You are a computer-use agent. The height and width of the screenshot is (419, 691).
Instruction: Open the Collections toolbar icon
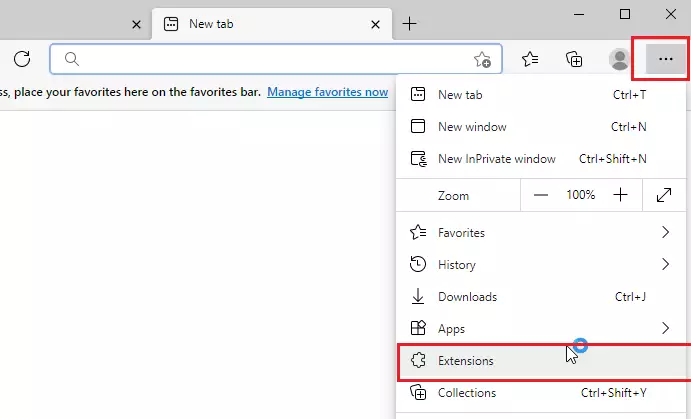coord(574,59)
